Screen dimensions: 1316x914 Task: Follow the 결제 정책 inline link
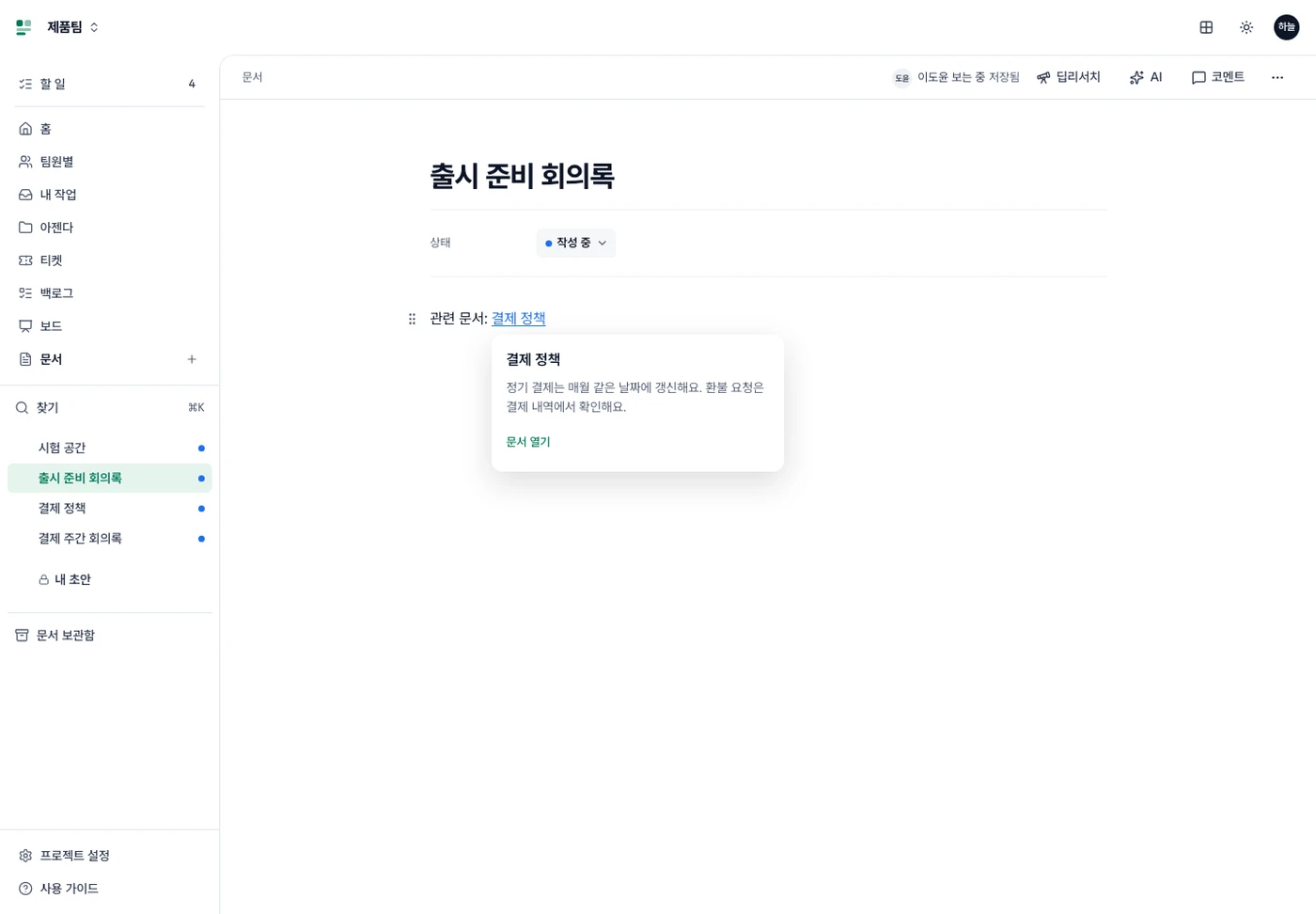point(519,319)
